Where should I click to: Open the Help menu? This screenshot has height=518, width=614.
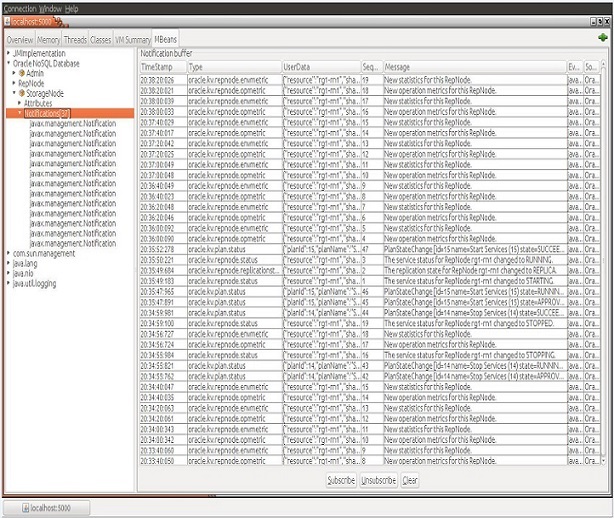(x=71, y=7)
